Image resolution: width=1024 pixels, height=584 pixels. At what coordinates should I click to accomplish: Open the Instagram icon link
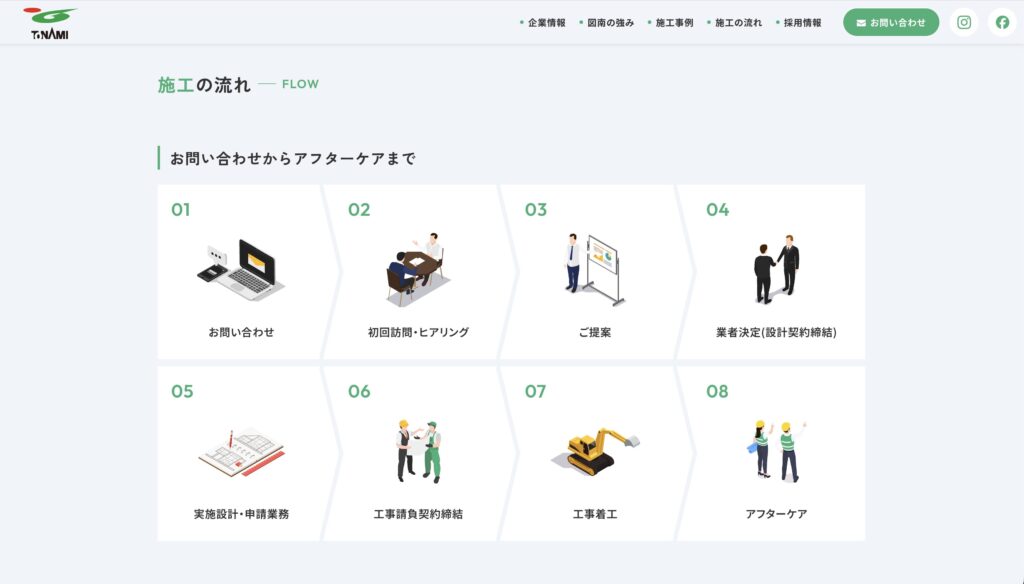click(964, 22)
